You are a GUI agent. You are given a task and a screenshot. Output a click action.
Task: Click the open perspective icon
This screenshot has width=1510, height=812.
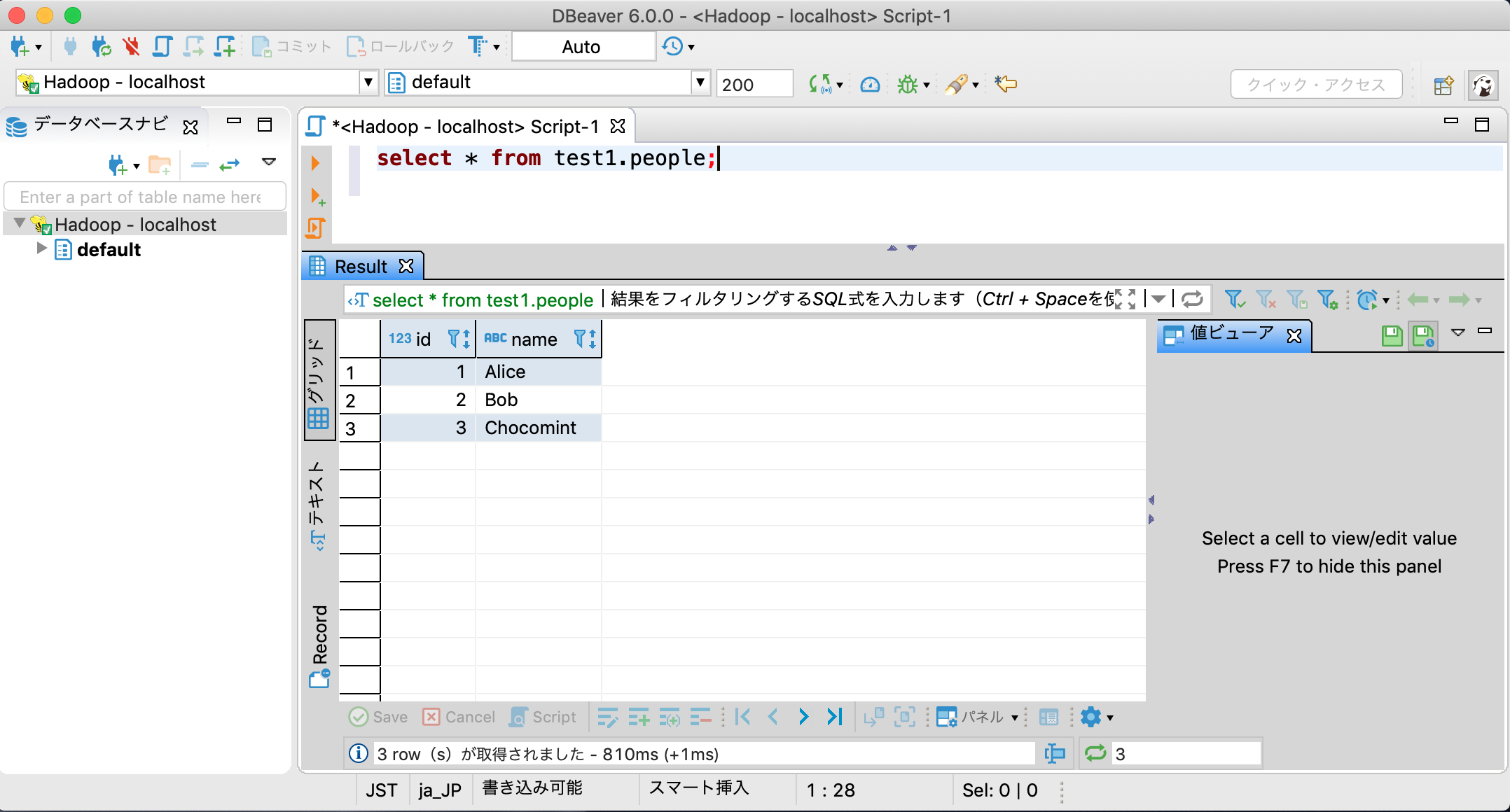tap(1443, 85)
